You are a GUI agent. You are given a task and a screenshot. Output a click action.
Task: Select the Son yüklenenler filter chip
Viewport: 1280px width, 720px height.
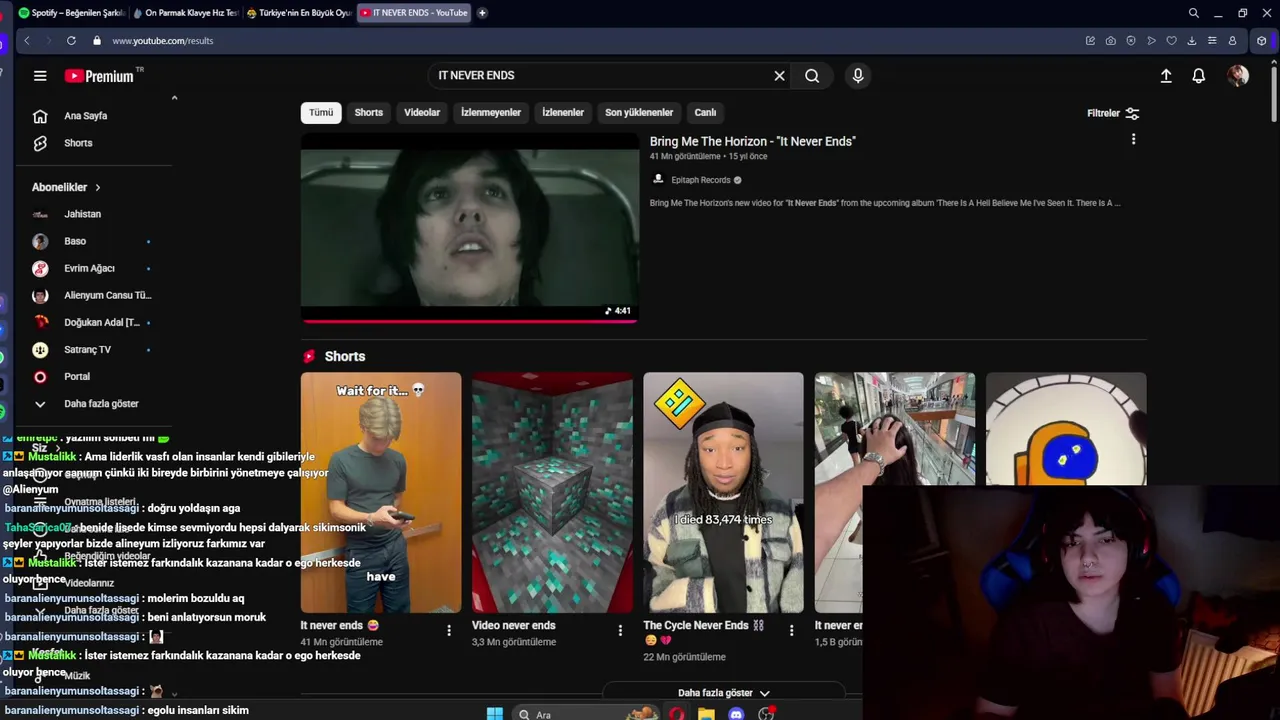click(x=639, y=113)
